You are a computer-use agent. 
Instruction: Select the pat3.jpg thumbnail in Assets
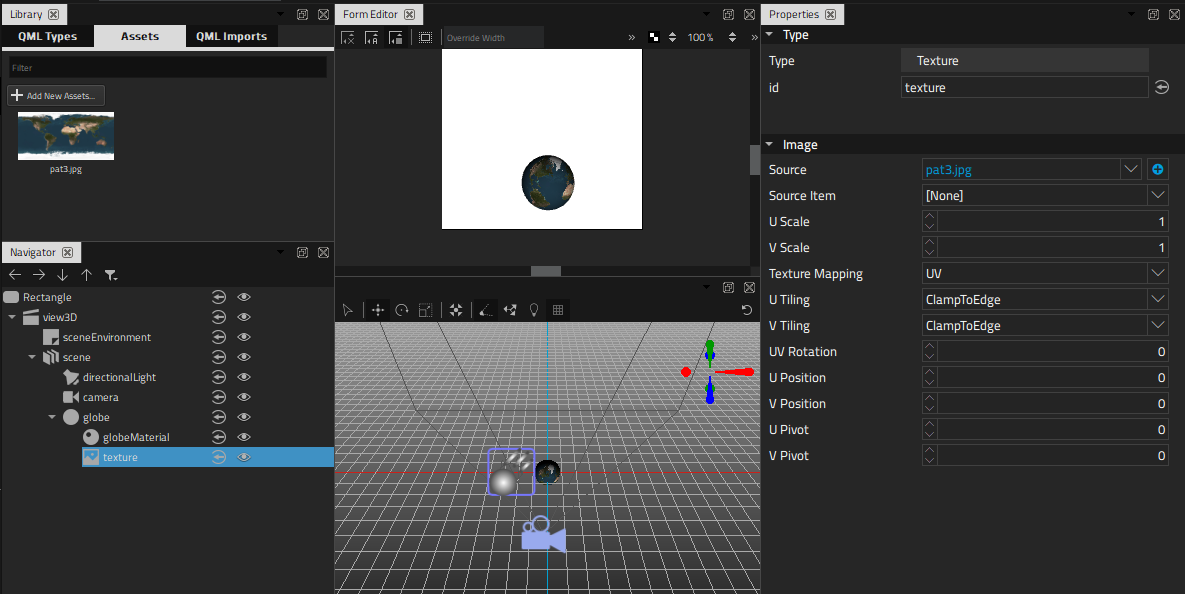click(x=65, y=135)
